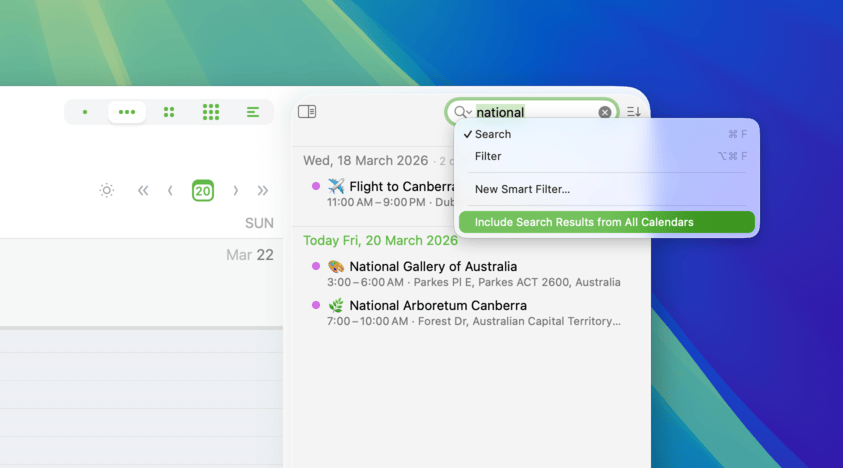Select the Week view three-dot icon

(127, 112)
